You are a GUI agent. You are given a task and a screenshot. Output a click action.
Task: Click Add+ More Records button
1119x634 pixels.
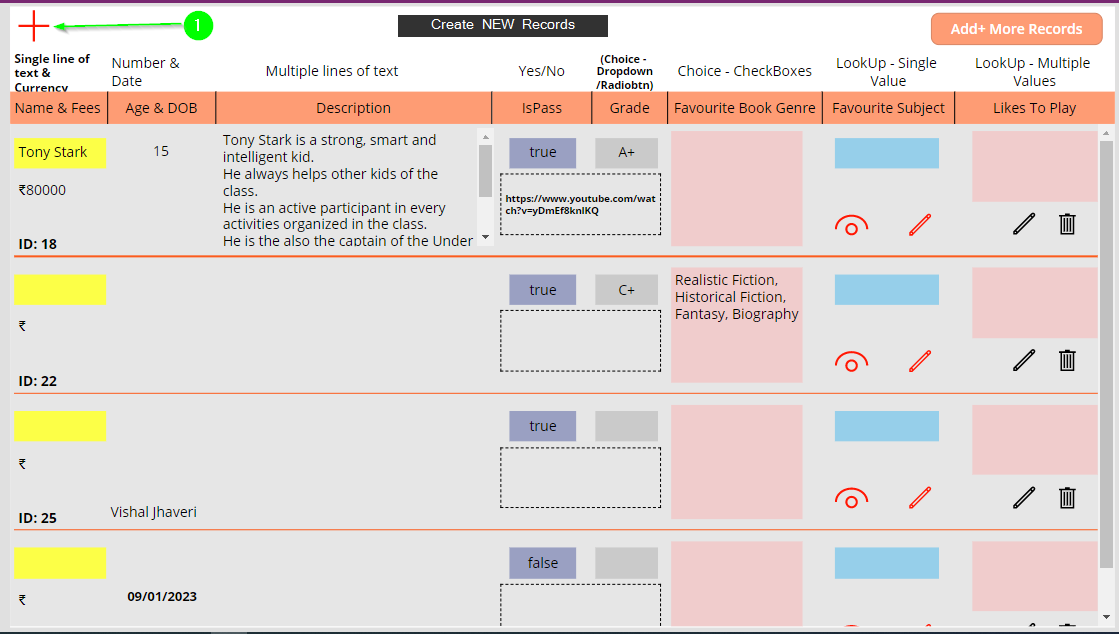click(1016, 29)
